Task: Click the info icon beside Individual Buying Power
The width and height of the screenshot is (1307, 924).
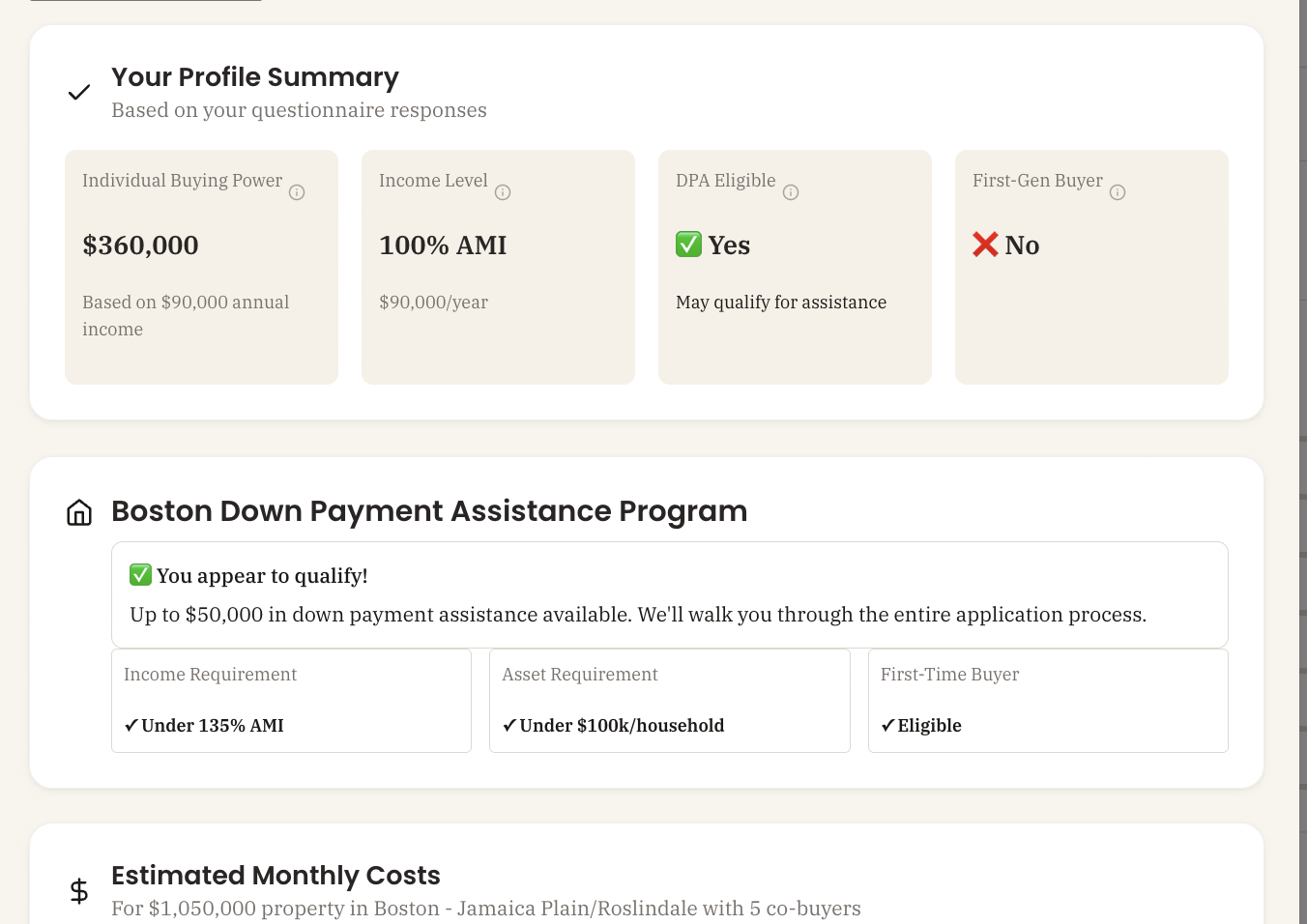Action: pos(297,192)
